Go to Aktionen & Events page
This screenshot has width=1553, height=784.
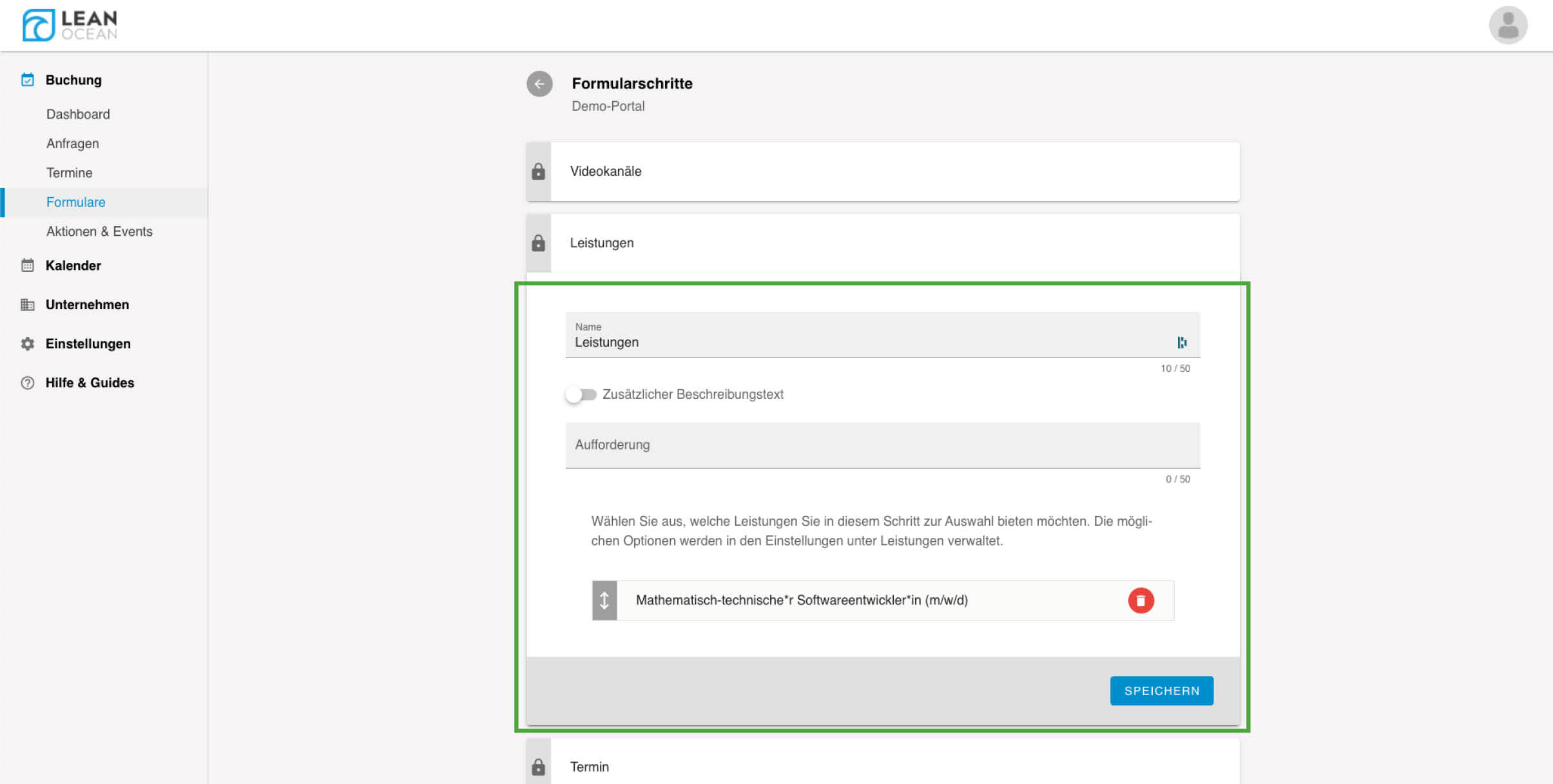[x=99, y=231]
